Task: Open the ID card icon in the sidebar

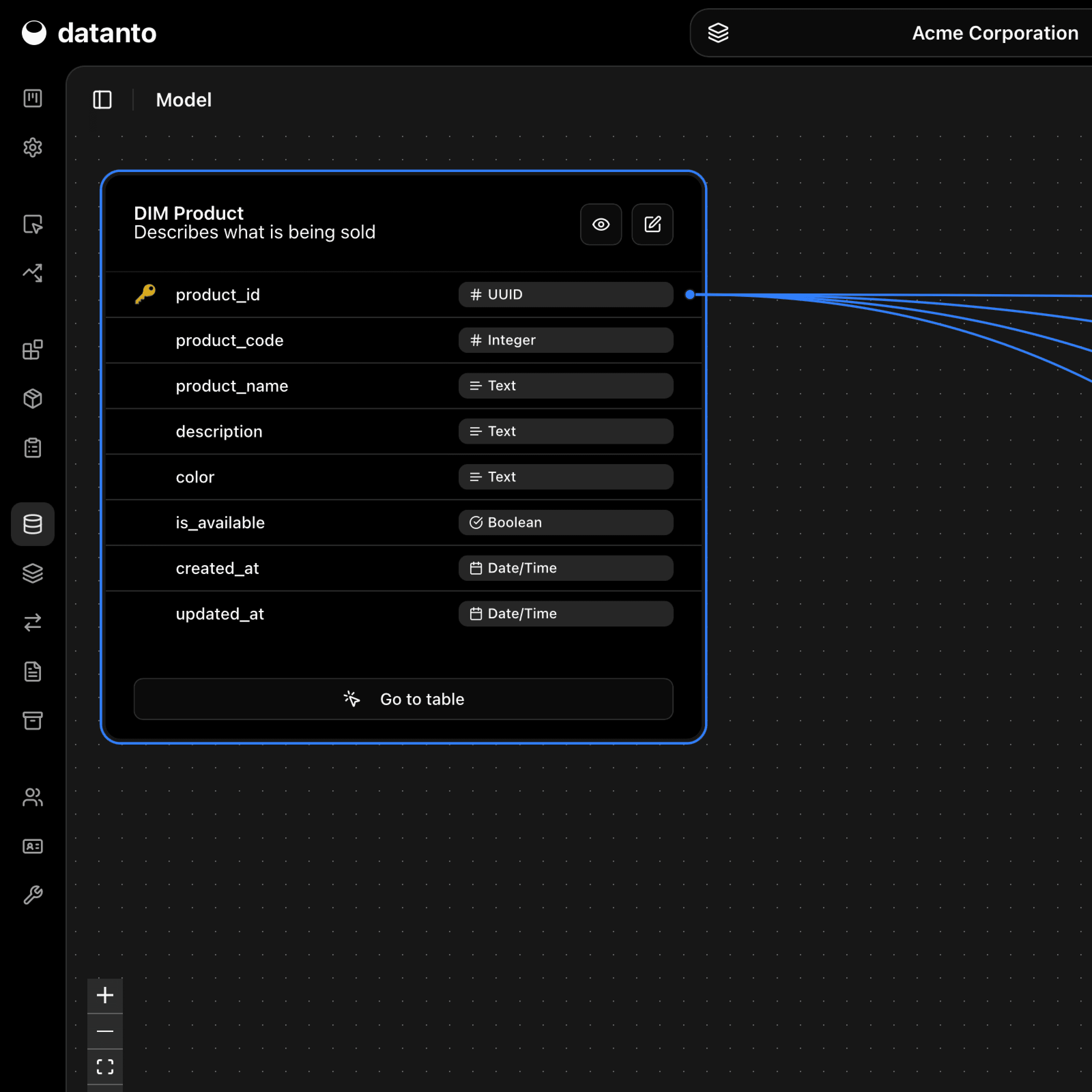Action: 33,846
